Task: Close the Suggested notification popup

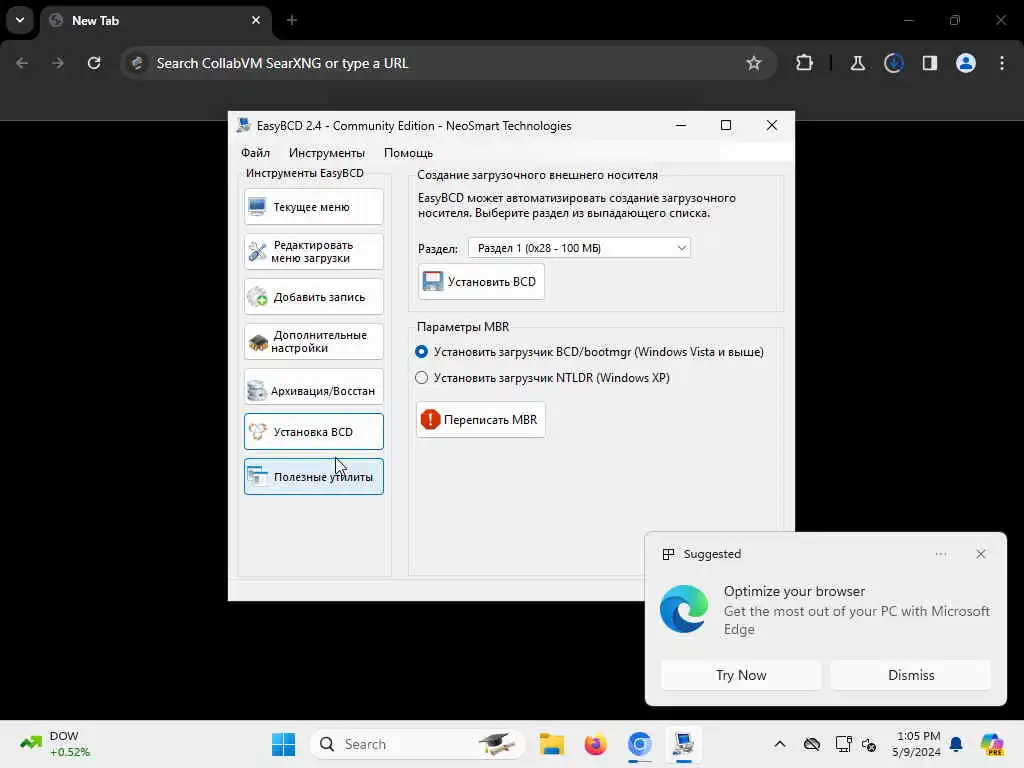Action: pos(981,554)
